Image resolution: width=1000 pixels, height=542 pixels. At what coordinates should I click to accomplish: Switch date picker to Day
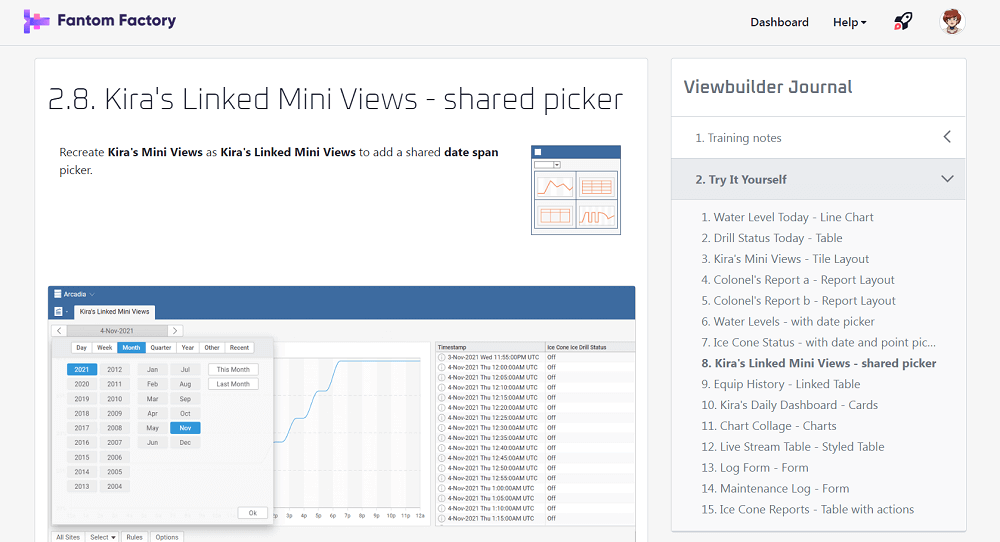82,348
